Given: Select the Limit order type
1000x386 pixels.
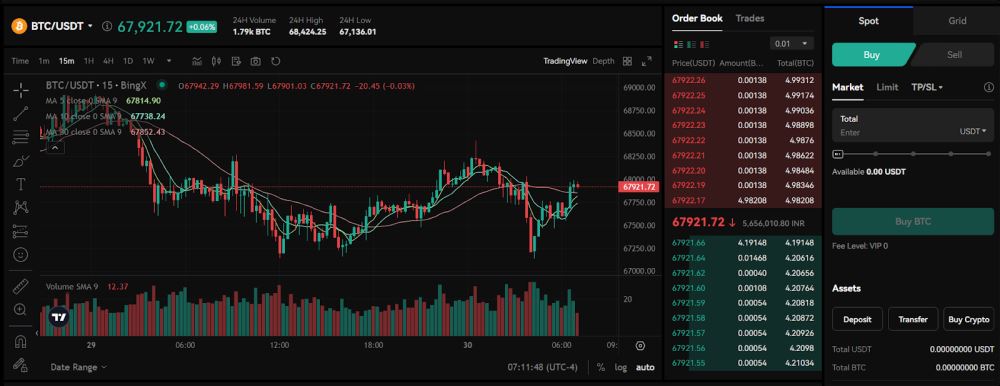Looking at the screenshot, I should point(887,87).
